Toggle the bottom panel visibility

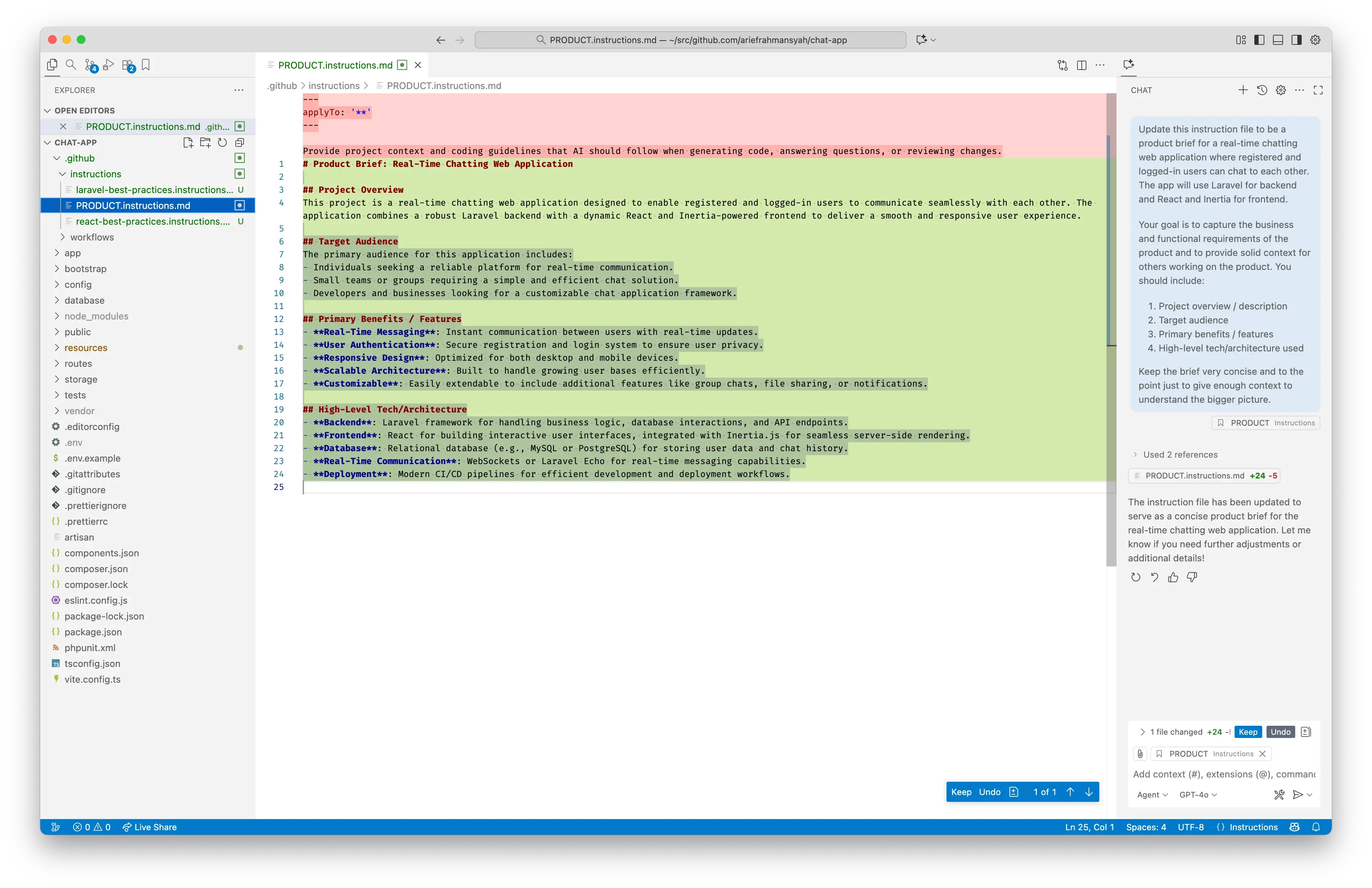point(1278,40)
